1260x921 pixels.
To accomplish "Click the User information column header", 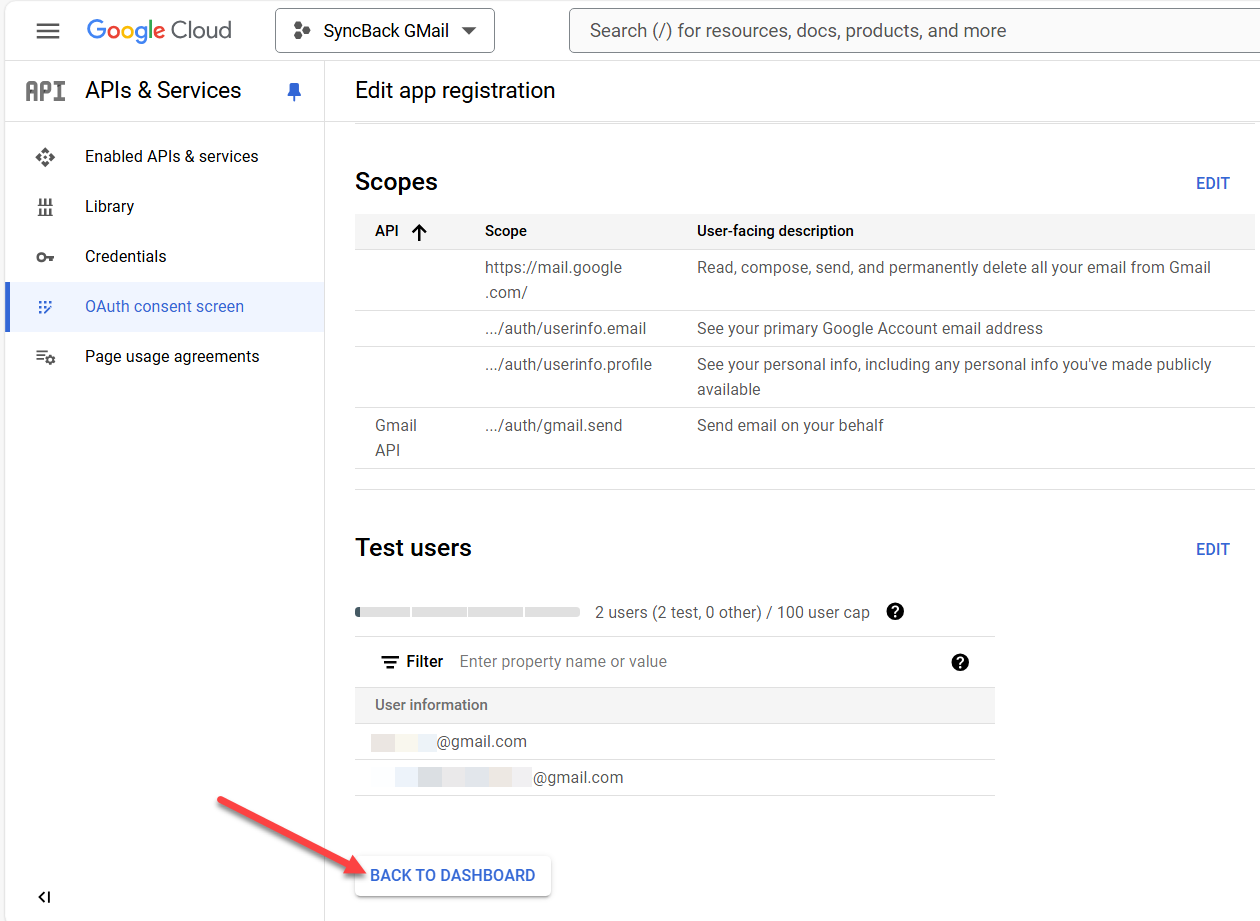I will [x=431, y=705].
